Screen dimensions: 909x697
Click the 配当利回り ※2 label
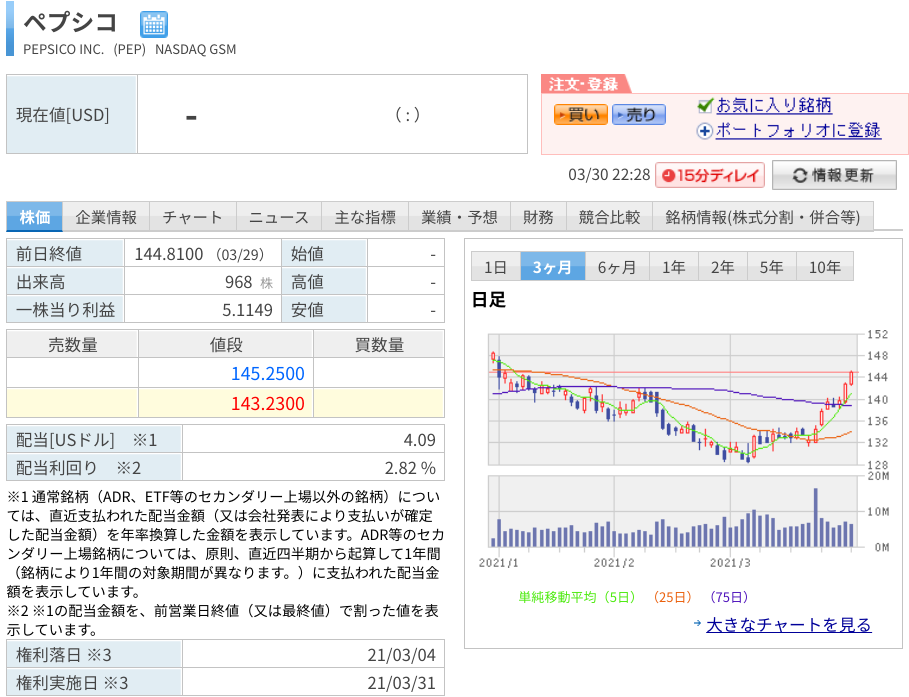[78, 467]
